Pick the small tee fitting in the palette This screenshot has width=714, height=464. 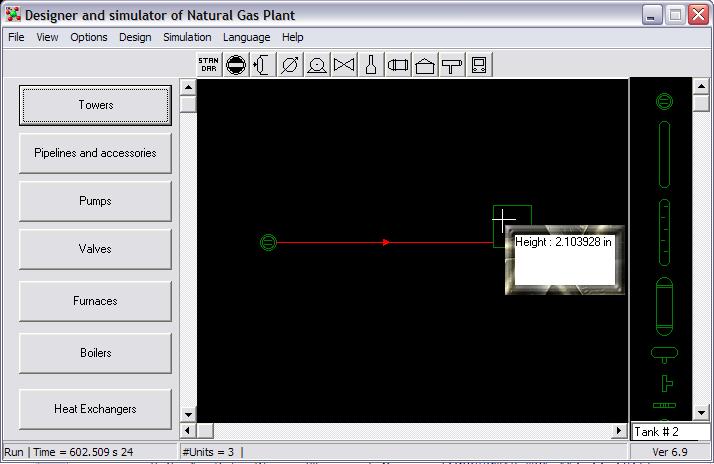coord(667,383)
